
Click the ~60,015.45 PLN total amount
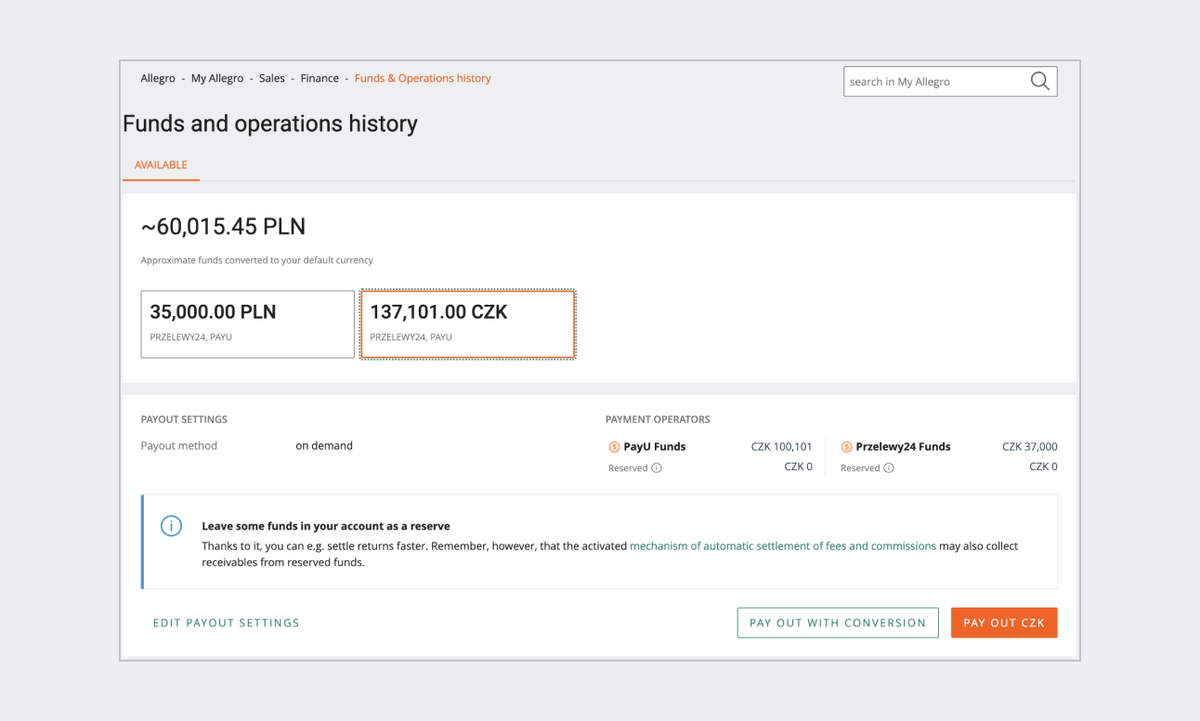(223, 227)
